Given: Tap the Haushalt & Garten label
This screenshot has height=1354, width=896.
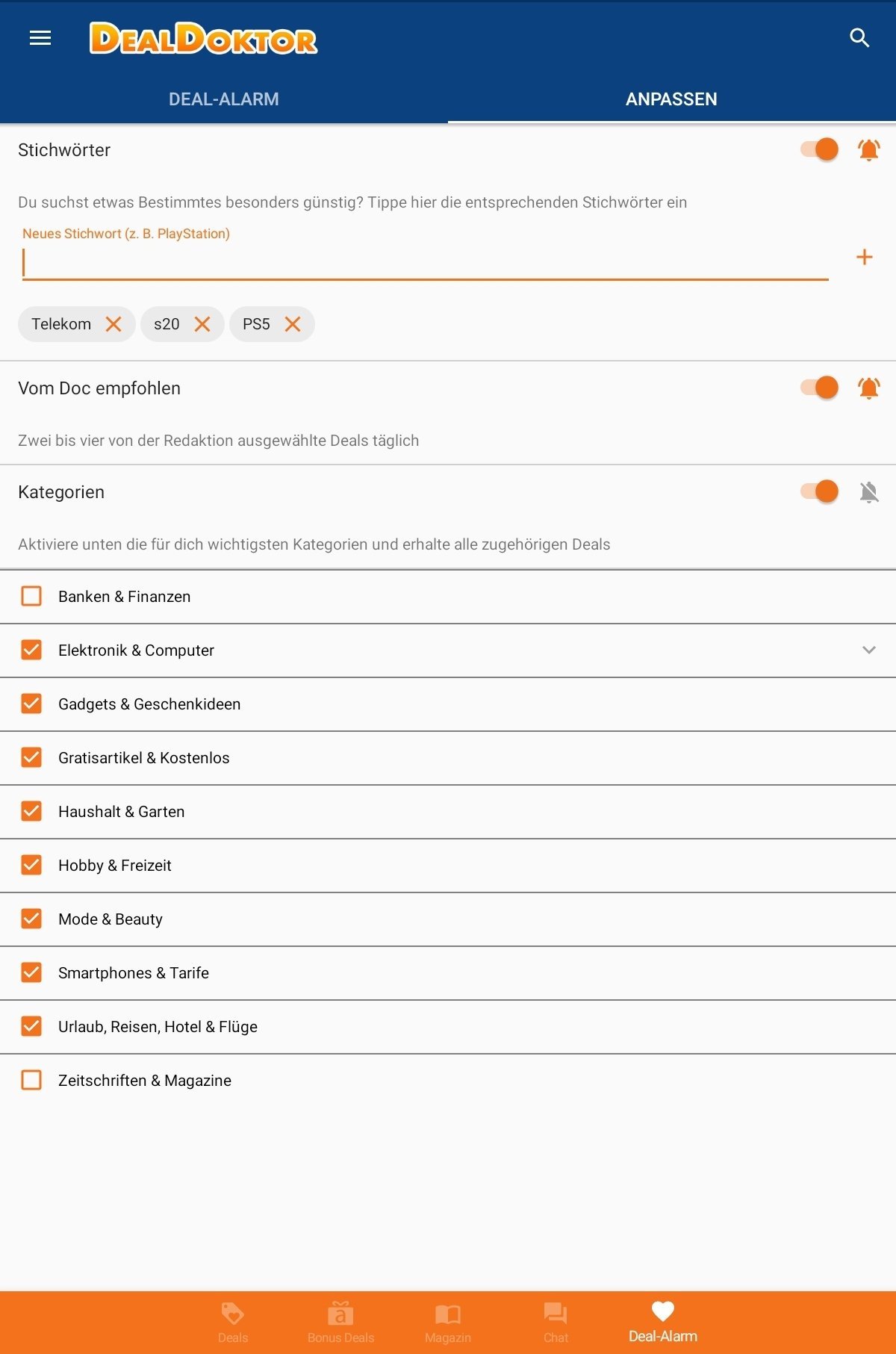Looking at the screenshot, I should tap(121, 811).
